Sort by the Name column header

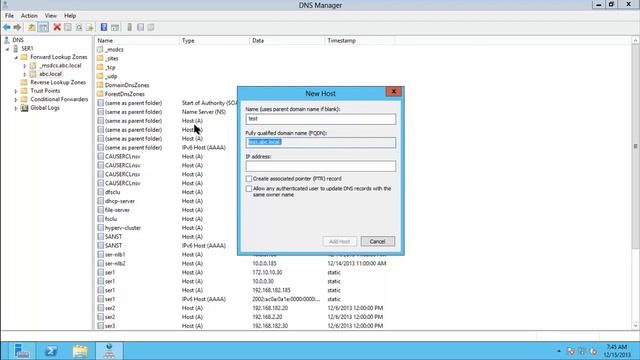click(137, 40)
